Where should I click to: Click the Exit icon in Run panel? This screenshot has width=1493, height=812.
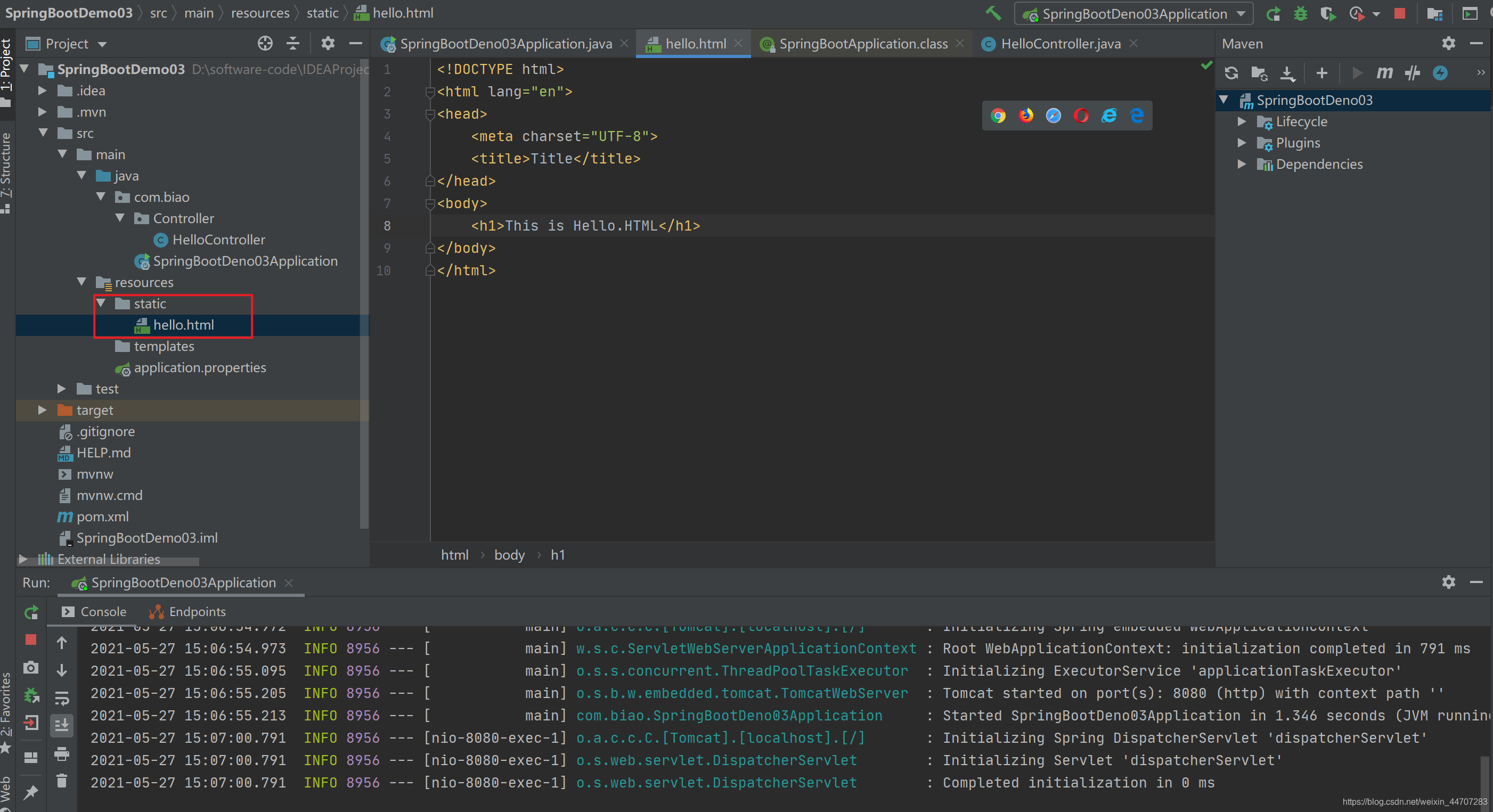coord(31,722)
